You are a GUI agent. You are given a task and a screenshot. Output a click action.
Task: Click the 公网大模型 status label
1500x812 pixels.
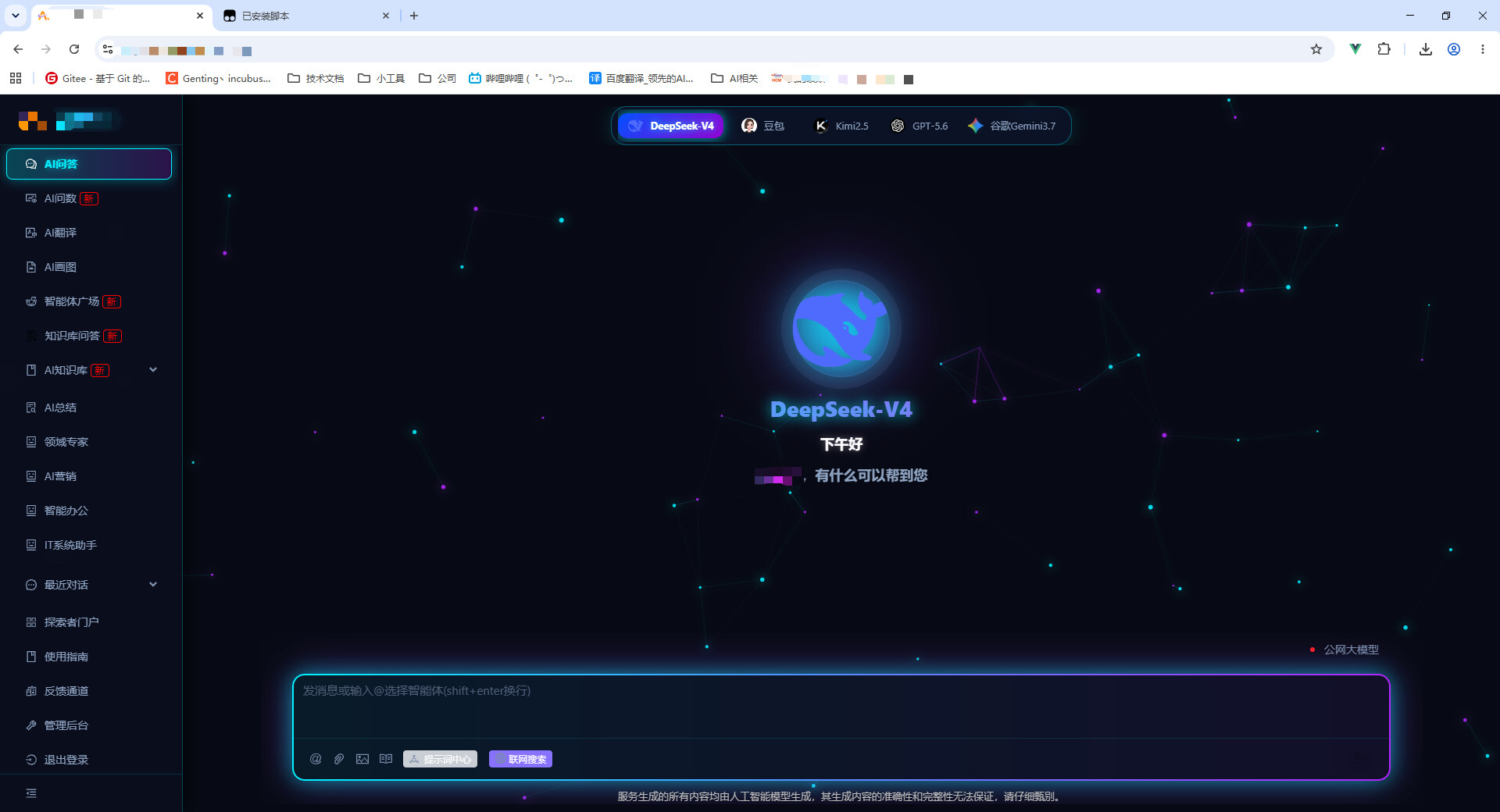click(x=1351, y=650)
